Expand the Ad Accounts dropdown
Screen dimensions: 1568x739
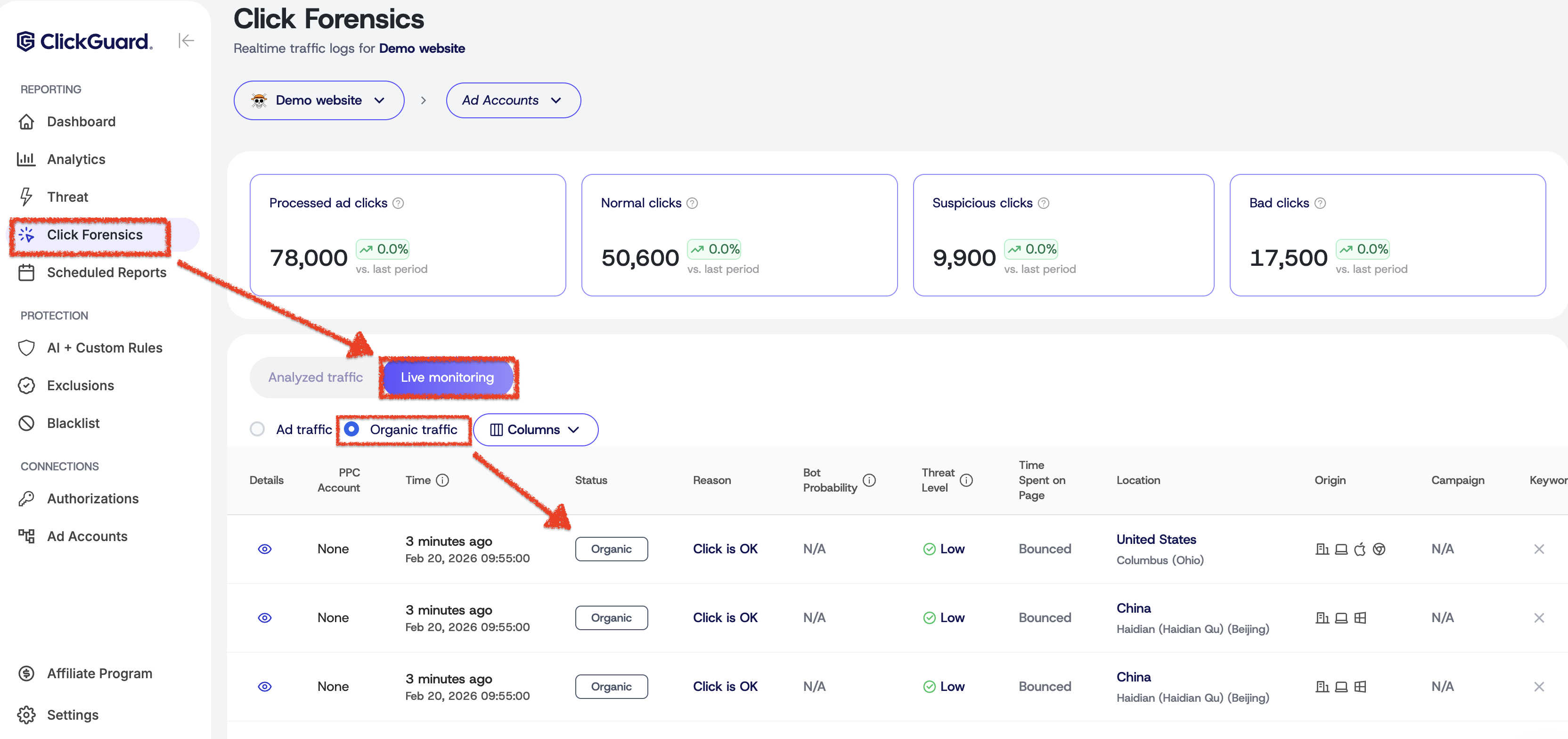(x=513, y=100)
